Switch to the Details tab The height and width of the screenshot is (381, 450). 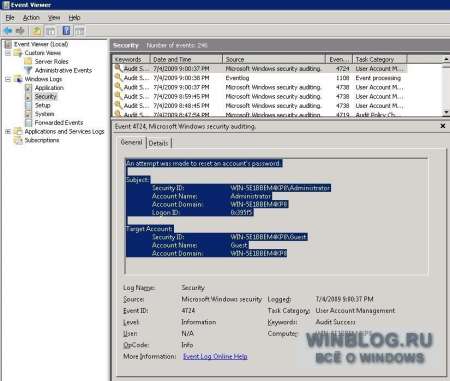[x=158, y=143]
